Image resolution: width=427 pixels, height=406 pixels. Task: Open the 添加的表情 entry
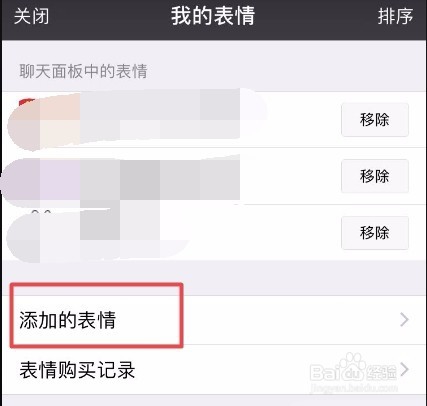coord(213,320)
